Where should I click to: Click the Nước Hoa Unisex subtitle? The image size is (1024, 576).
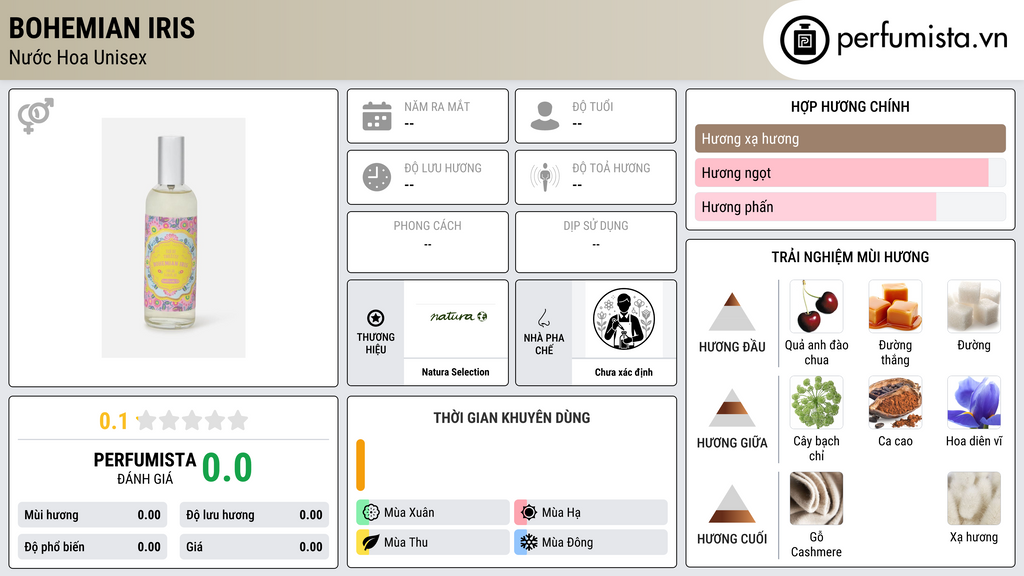click(x=78, y=57)
